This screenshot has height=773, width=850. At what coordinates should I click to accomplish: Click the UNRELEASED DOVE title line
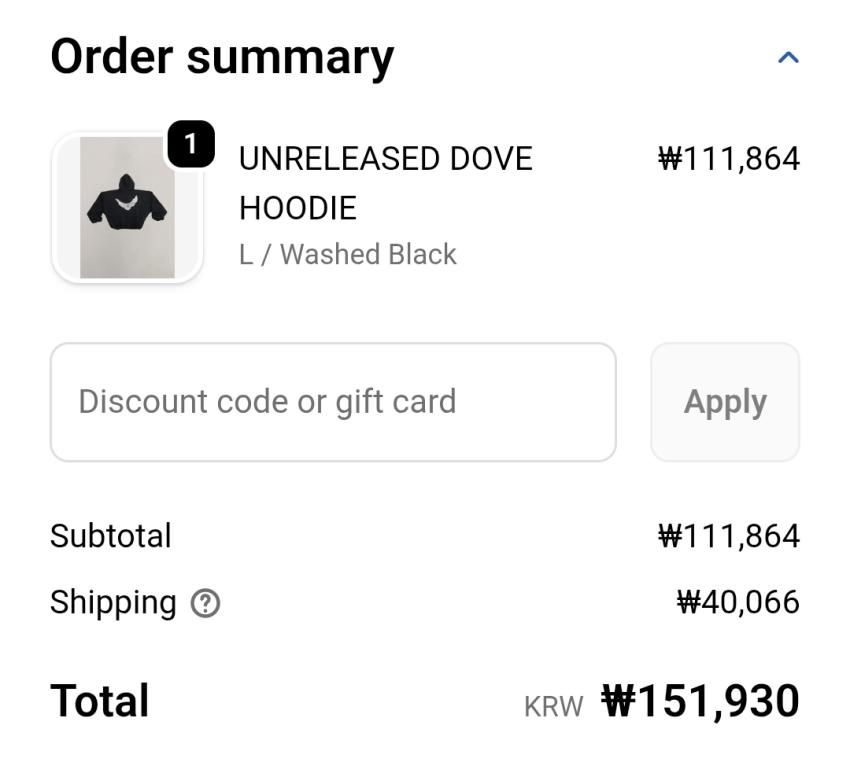[385, 159]
